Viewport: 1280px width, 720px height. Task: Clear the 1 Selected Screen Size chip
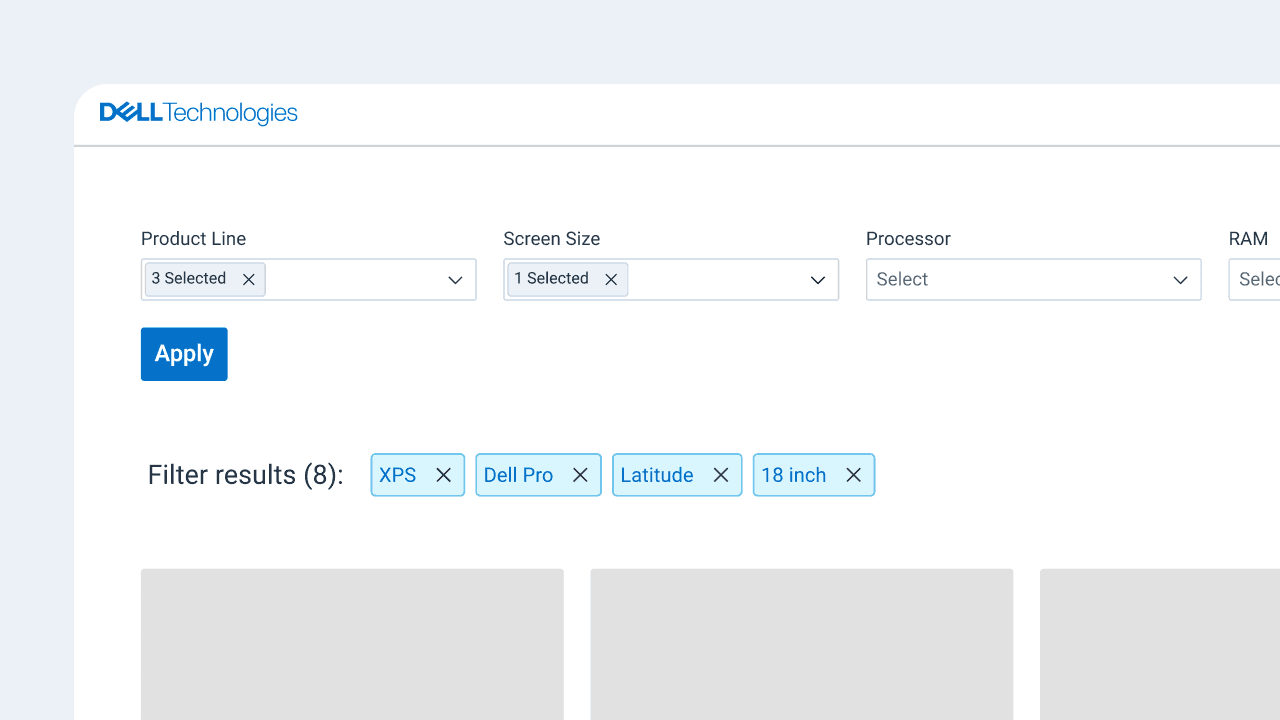click(611, 280)
